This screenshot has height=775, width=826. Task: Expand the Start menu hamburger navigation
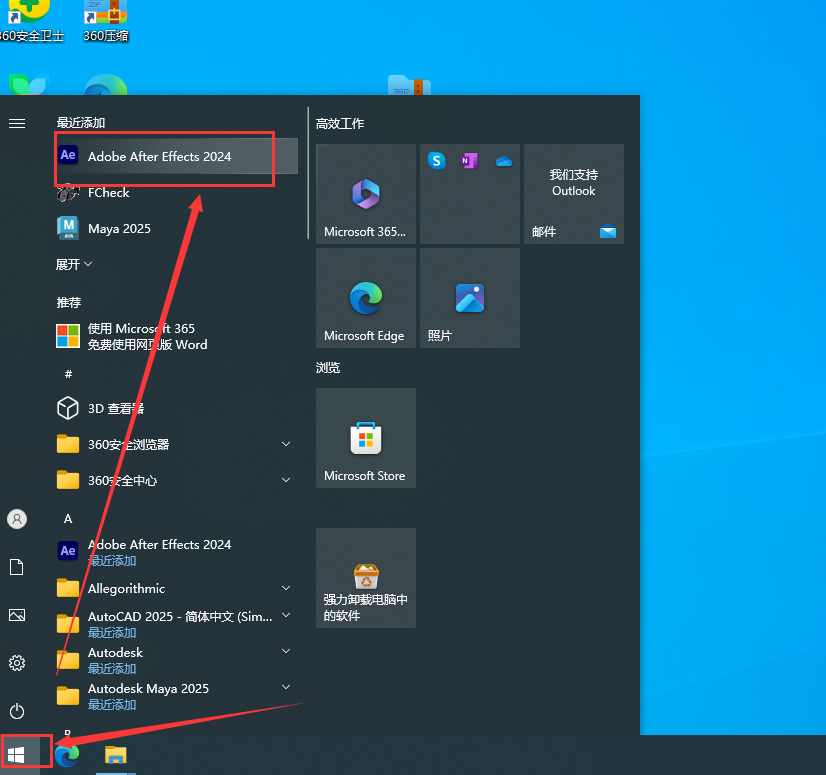[17, 123]
